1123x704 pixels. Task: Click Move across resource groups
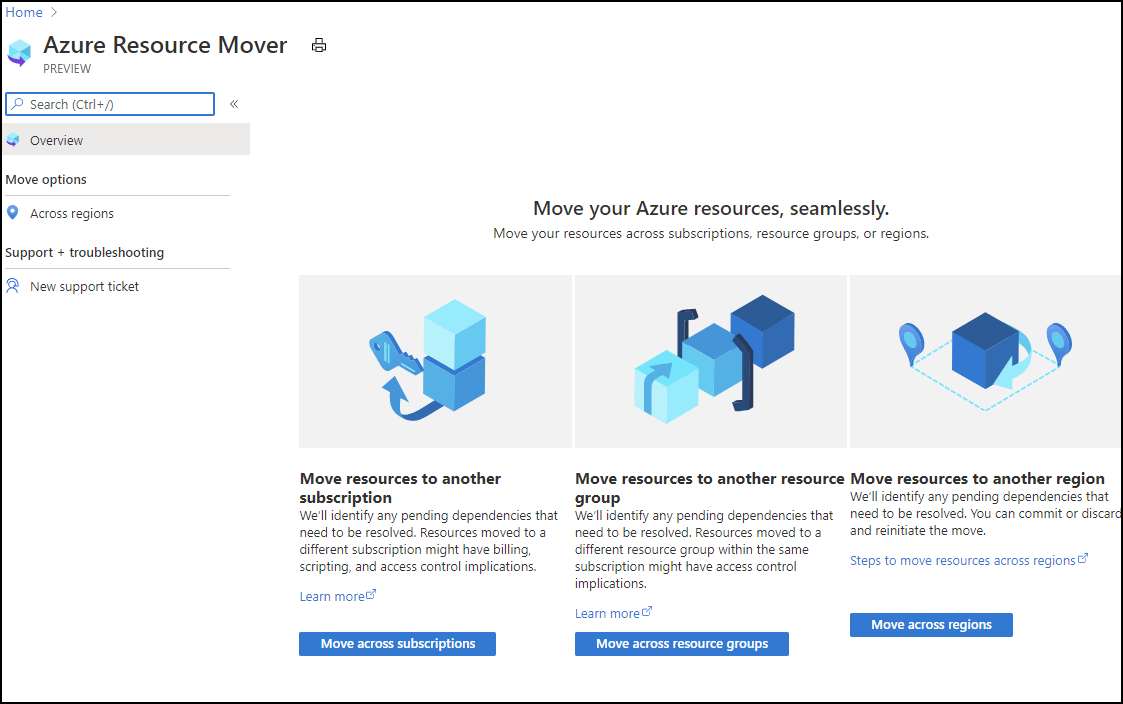coord(681,643)
